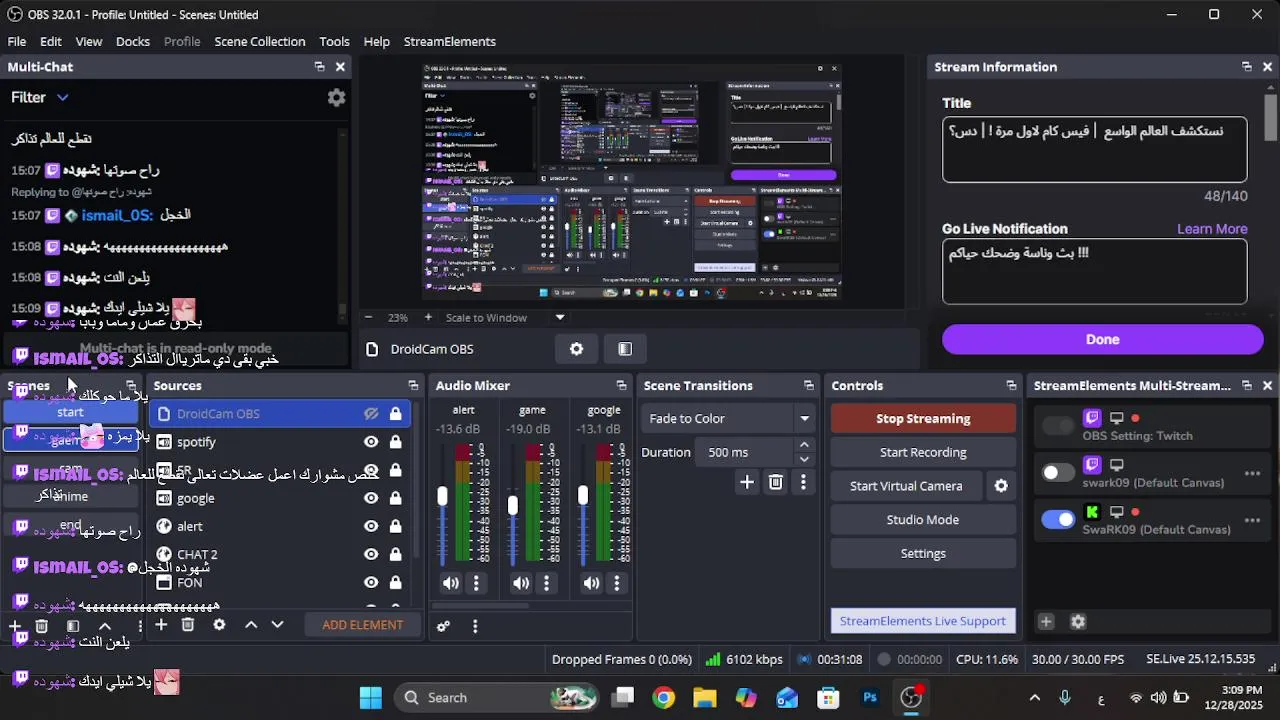
Task: Zoom in the preview with plus
Action: pyautogui.click(x=428, y=317)
